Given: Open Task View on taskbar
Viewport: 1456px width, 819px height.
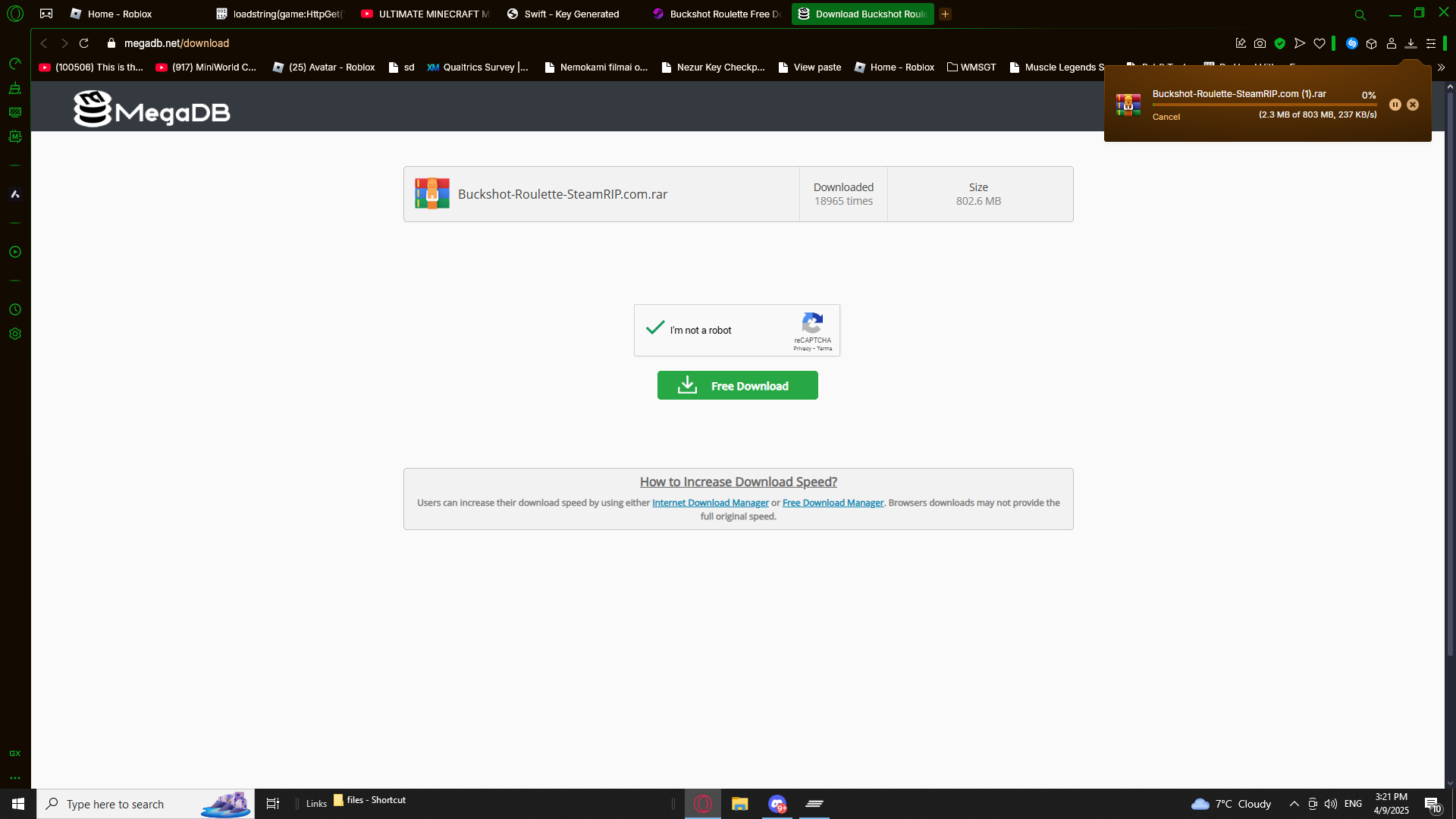Looking at the screenshot, I should [273, 804].
